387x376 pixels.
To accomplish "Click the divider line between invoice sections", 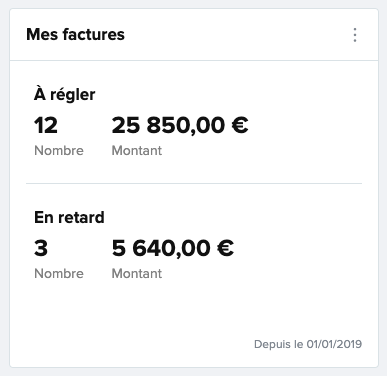I will [194, 183].
